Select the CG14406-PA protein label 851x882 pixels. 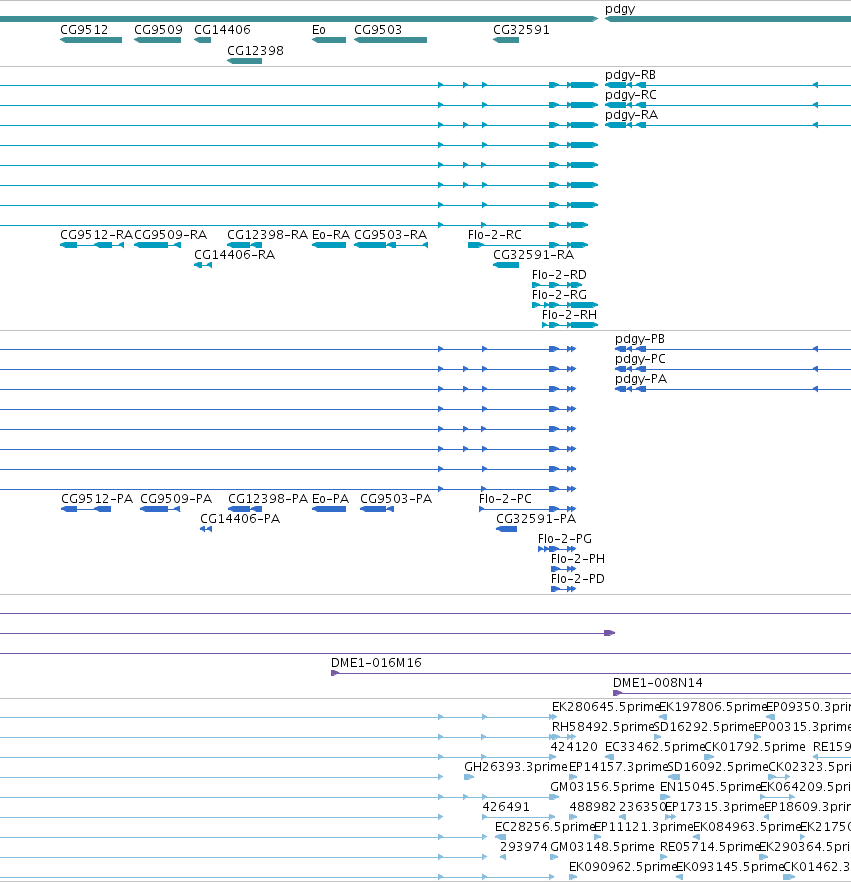point(240,519)
